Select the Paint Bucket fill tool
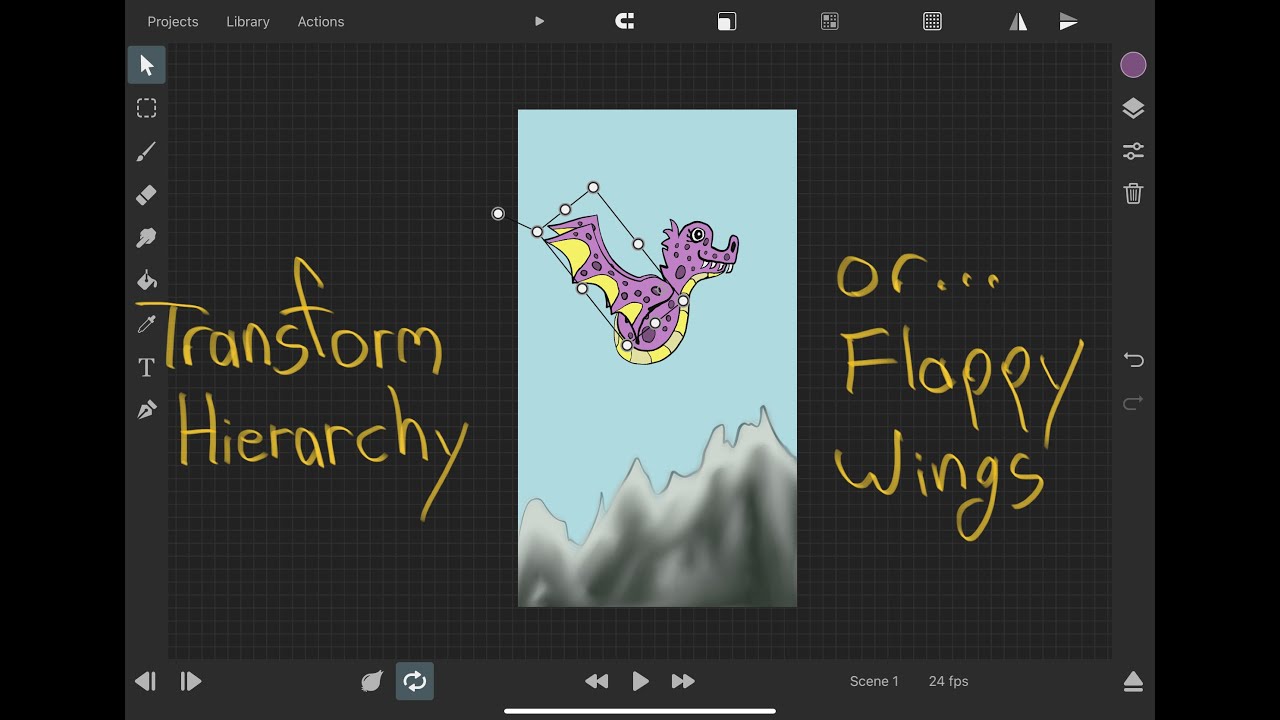This screenshot has height=720, width=1280. point(147,280)
